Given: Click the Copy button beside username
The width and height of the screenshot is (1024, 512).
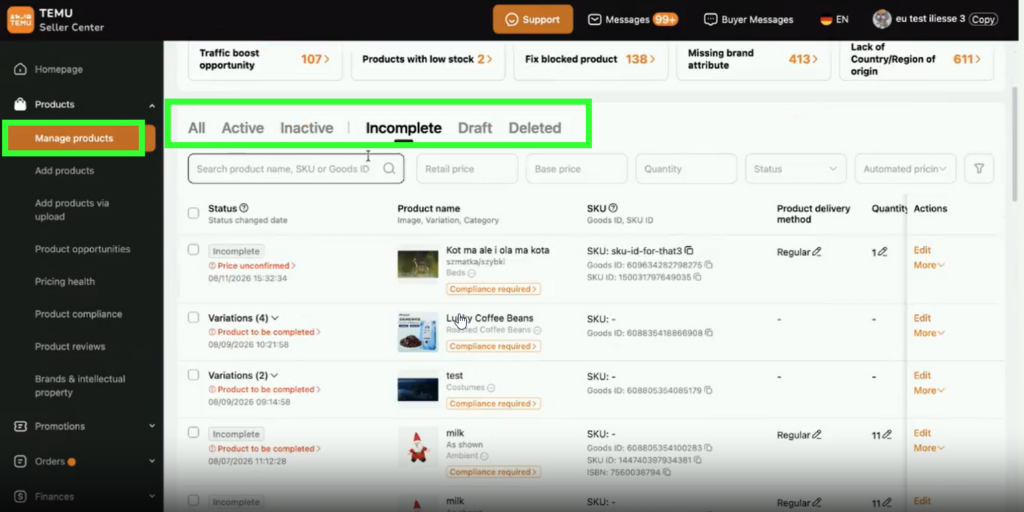Looking at the screenshot, I should coord(983,20).
